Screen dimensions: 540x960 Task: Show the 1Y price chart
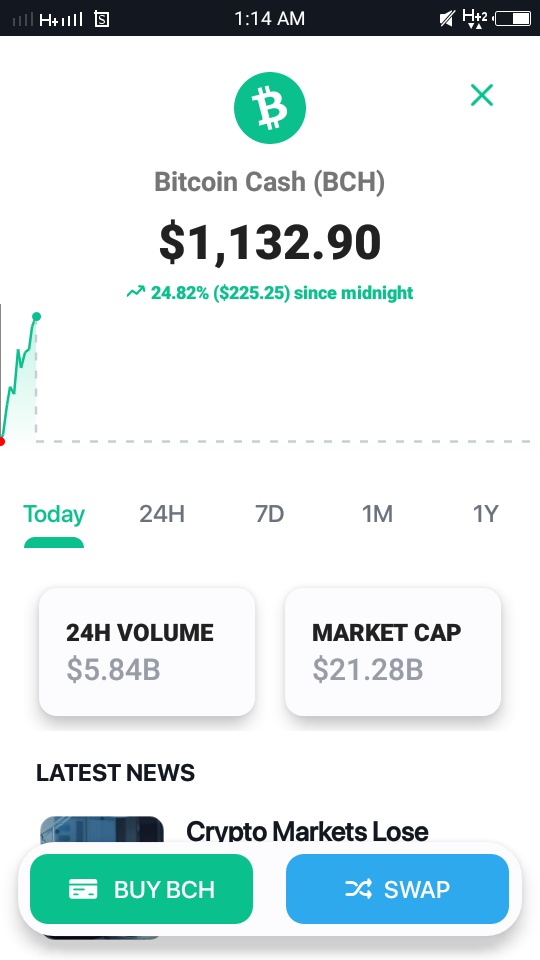coord(486,514)
